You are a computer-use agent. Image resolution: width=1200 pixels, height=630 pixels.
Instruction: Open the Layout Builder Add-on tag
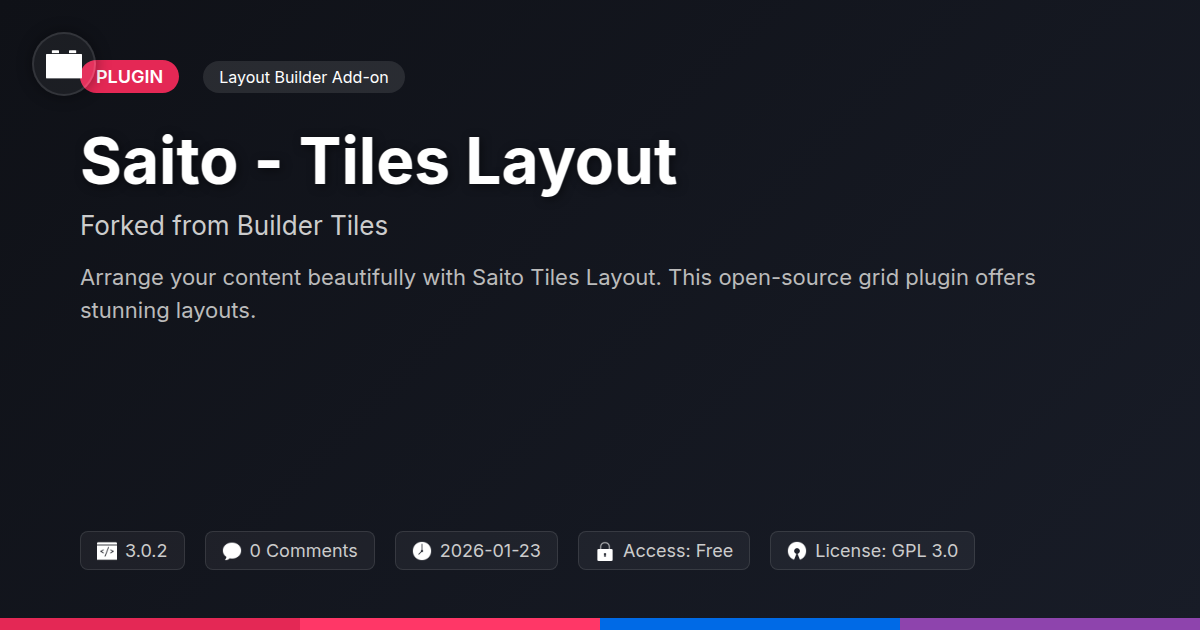[303, 77]
